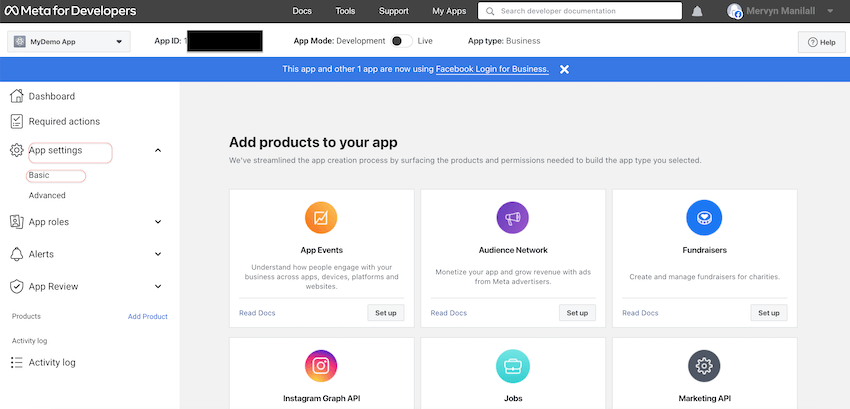Click the Marketing API card title
This screenshot has width=850, height=409.
click(704, 398)
